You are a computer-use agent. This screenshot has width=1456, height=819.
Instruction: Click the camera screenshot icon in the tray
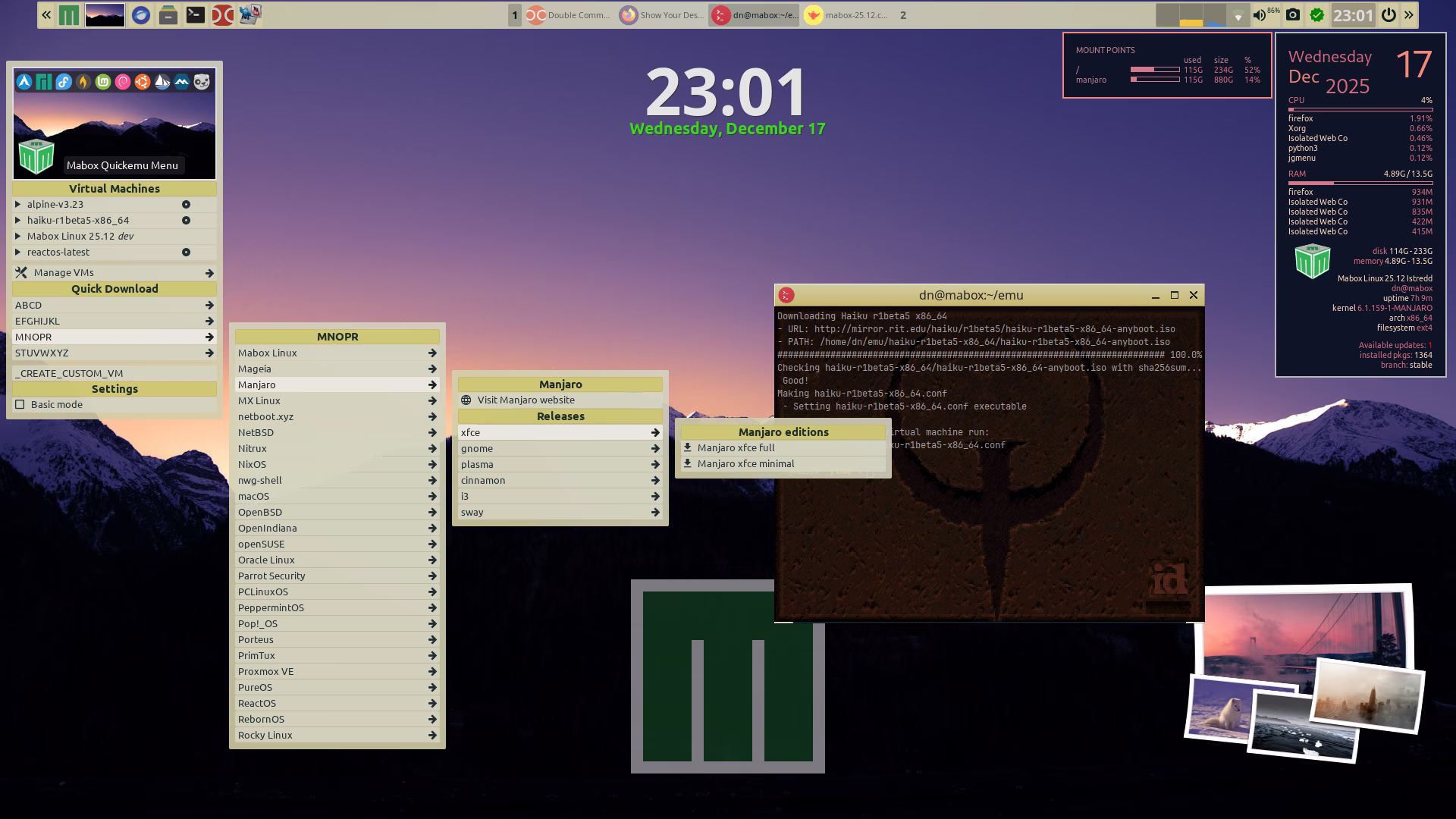[1293, 14]
